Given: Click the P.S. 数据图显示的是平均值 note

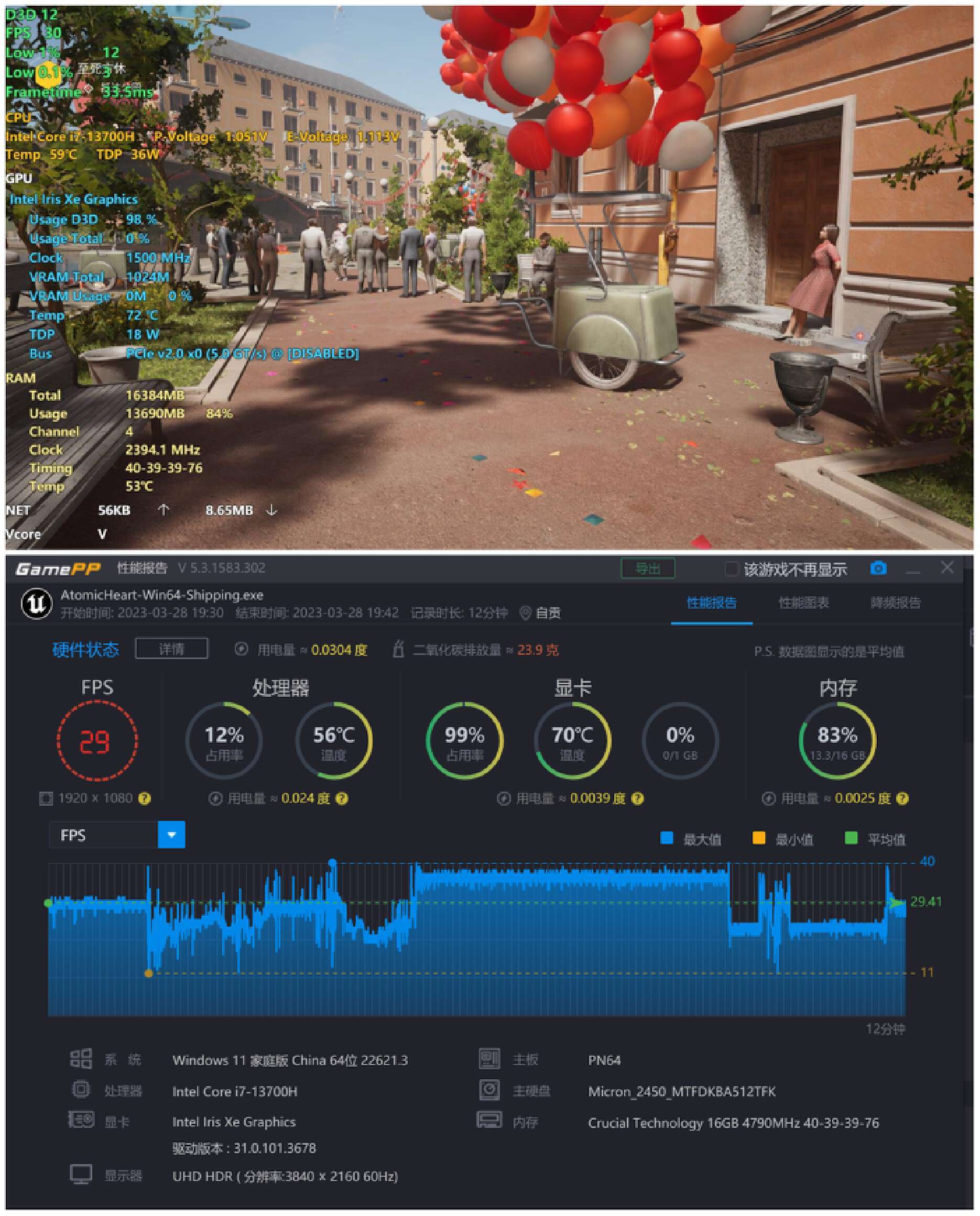Looking at the screenshot, I should 829,652.
